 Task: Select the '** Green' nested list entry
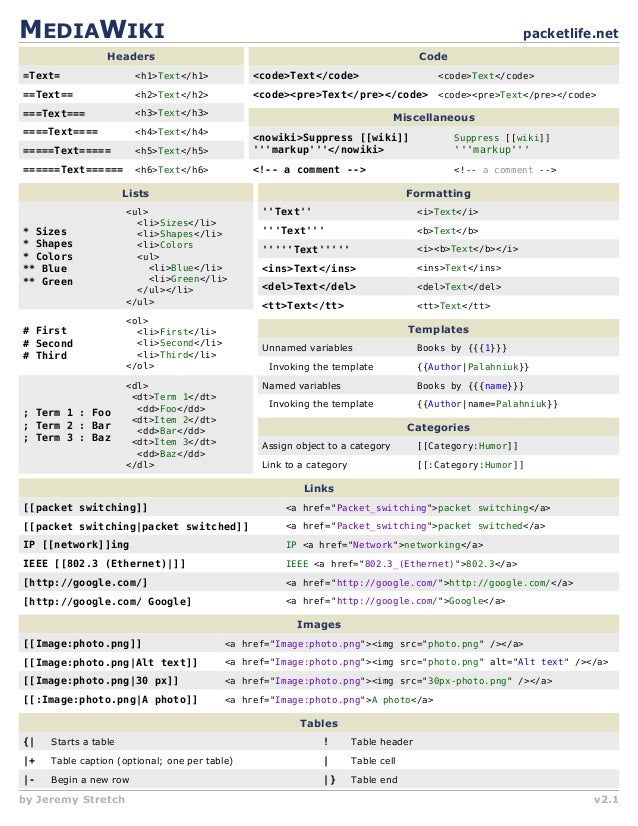pos(48,281)
